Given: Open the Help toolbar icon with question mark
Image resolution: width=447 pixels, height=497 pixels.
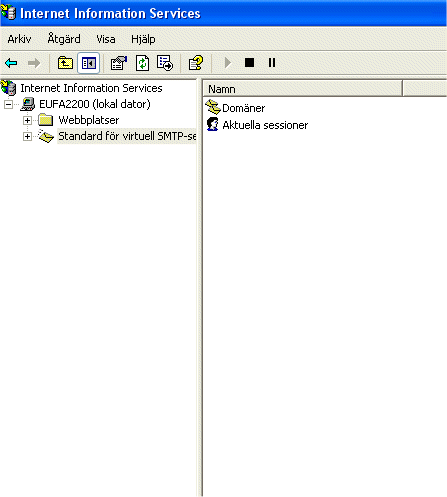Looking at the screenshot, I should pos(195,63).
